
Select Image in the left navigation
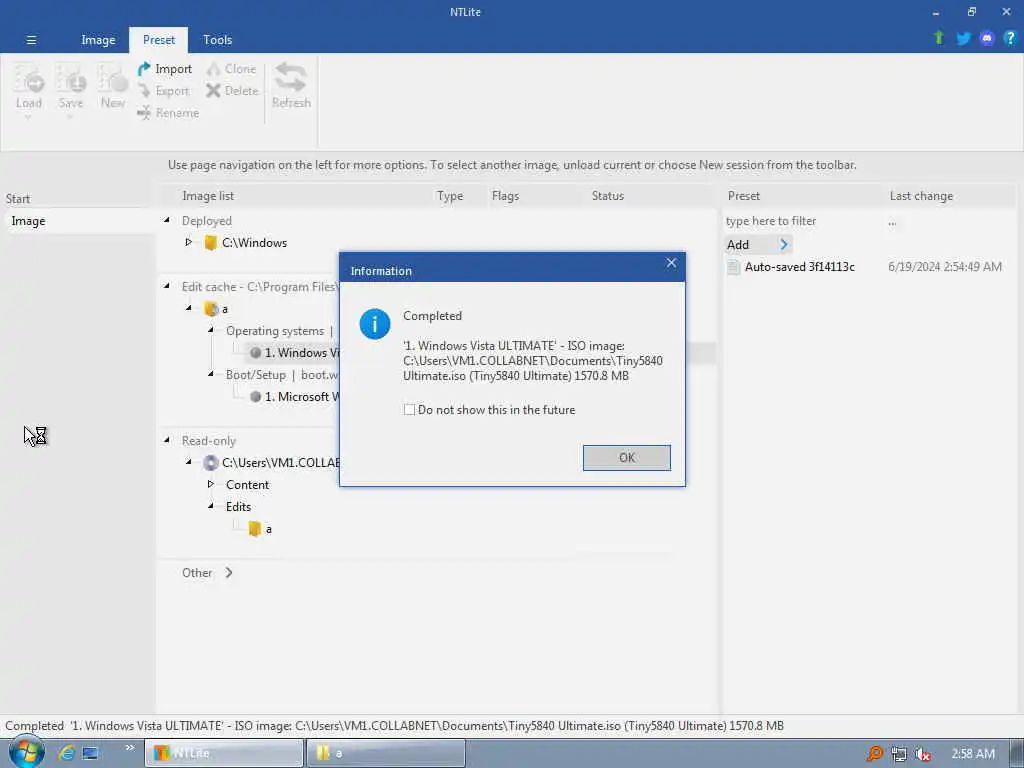point(78,221)
